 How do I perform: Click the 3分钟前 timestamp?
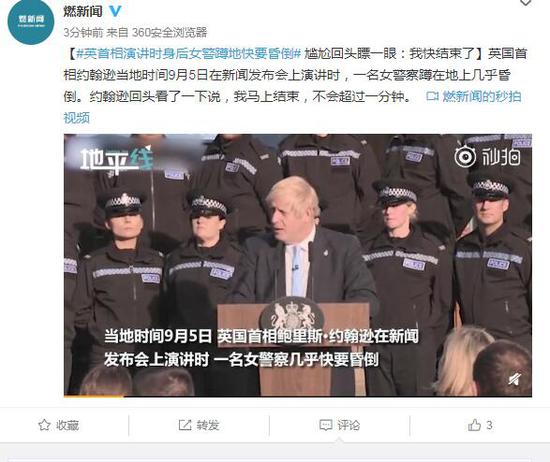(83, 32)
